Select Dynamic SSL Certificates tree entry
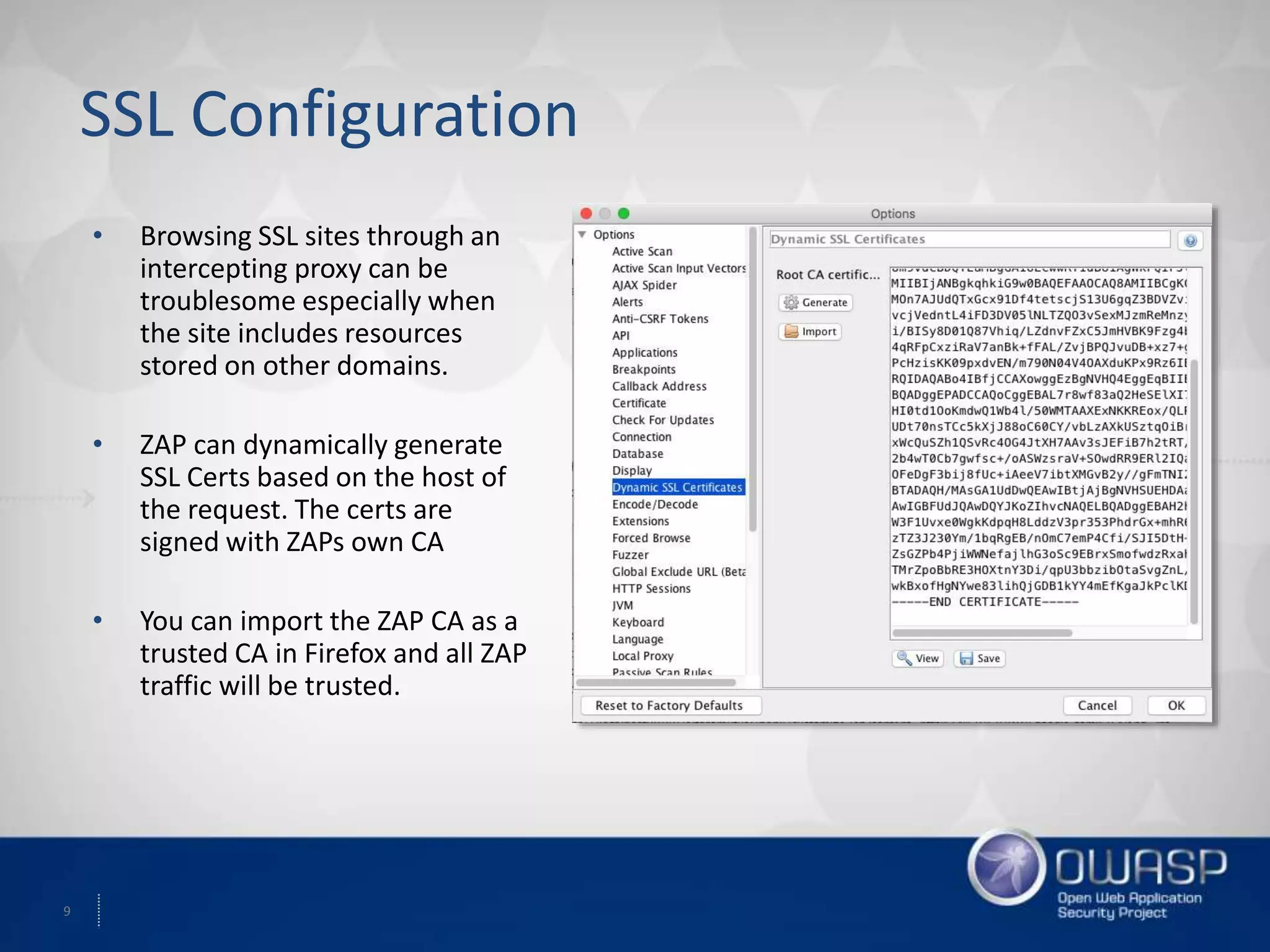 coord(677,487)
